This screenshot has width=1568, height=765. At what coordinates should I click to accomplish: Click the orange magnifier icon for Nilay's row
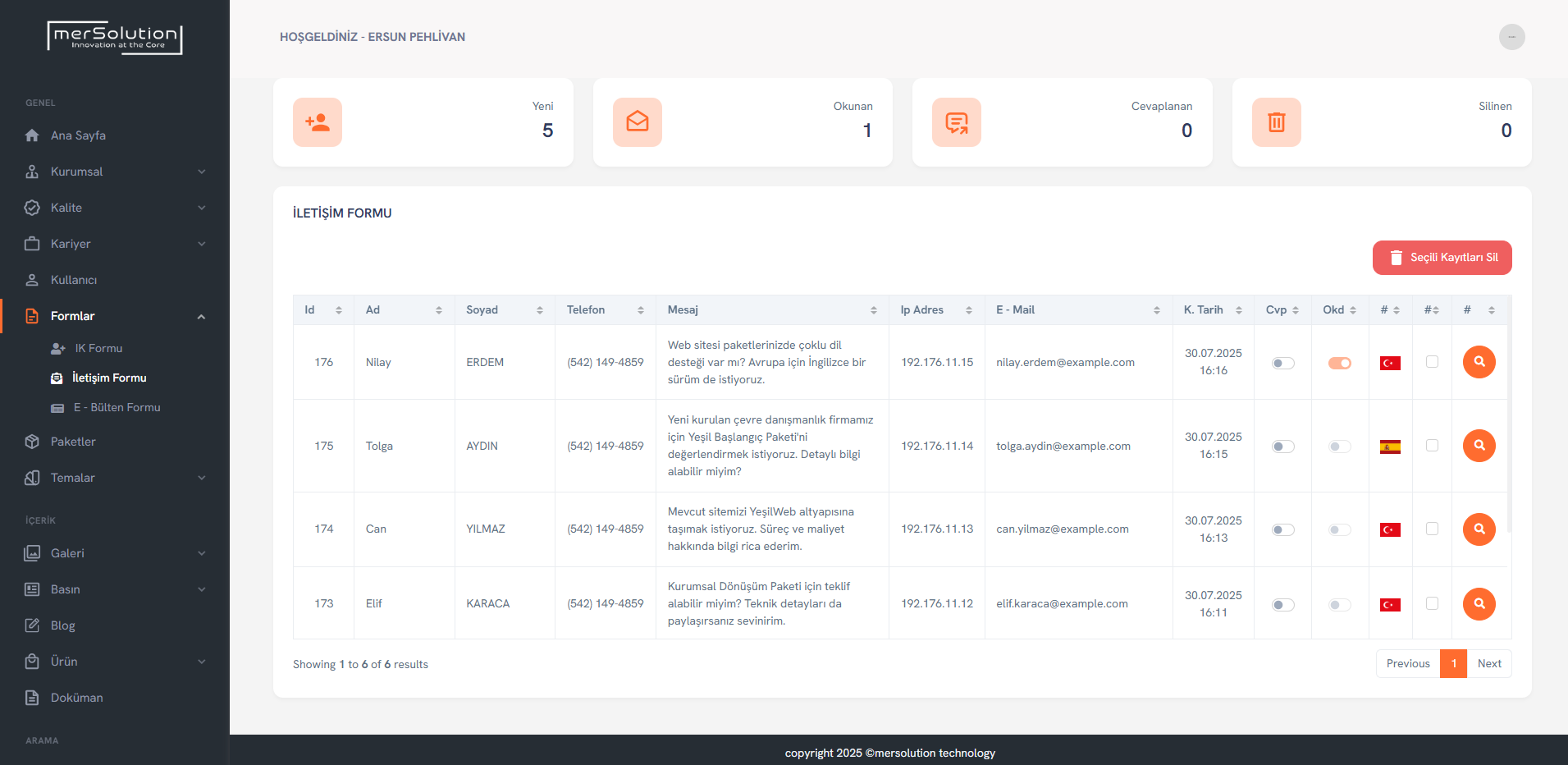click(x=1479, y=362)
